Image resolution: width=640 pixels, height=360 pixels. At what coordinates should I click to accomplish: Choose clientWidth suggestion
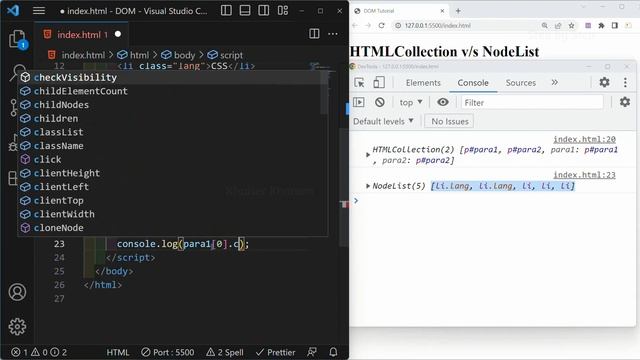click(x=172, y=214)
